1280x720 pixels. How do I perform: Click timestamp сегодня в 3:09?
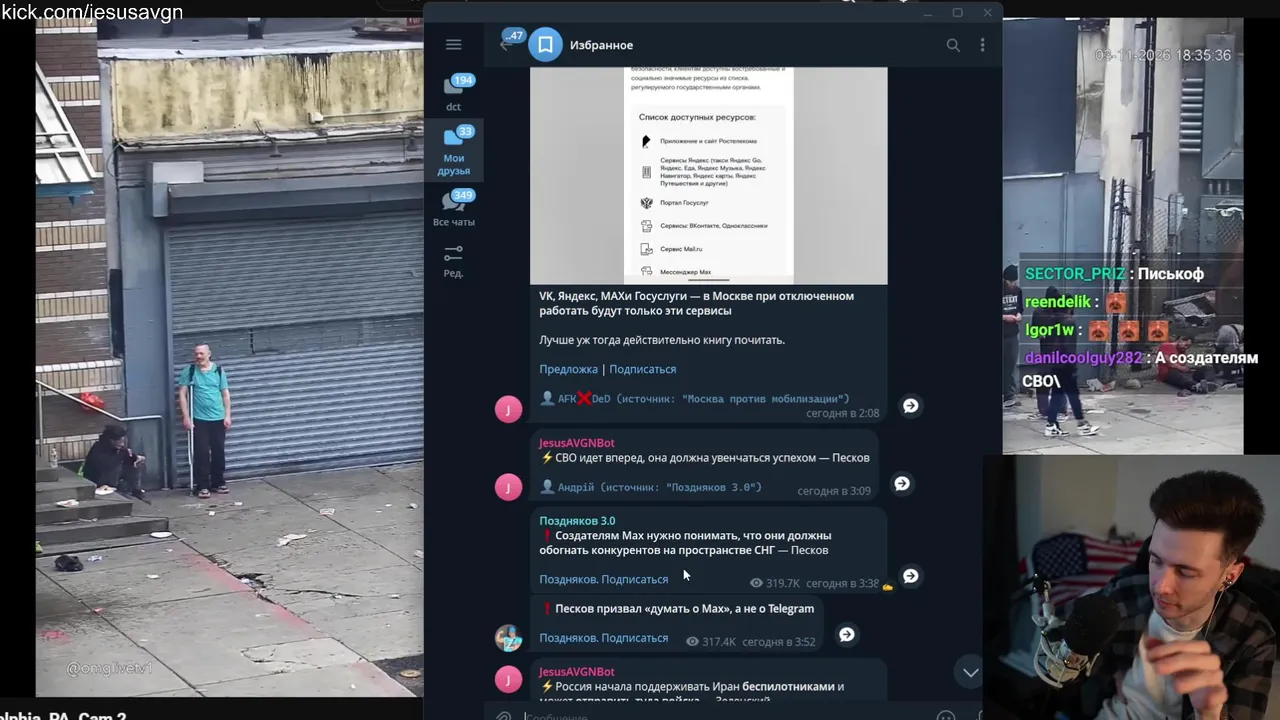click(x=834, y=491)
